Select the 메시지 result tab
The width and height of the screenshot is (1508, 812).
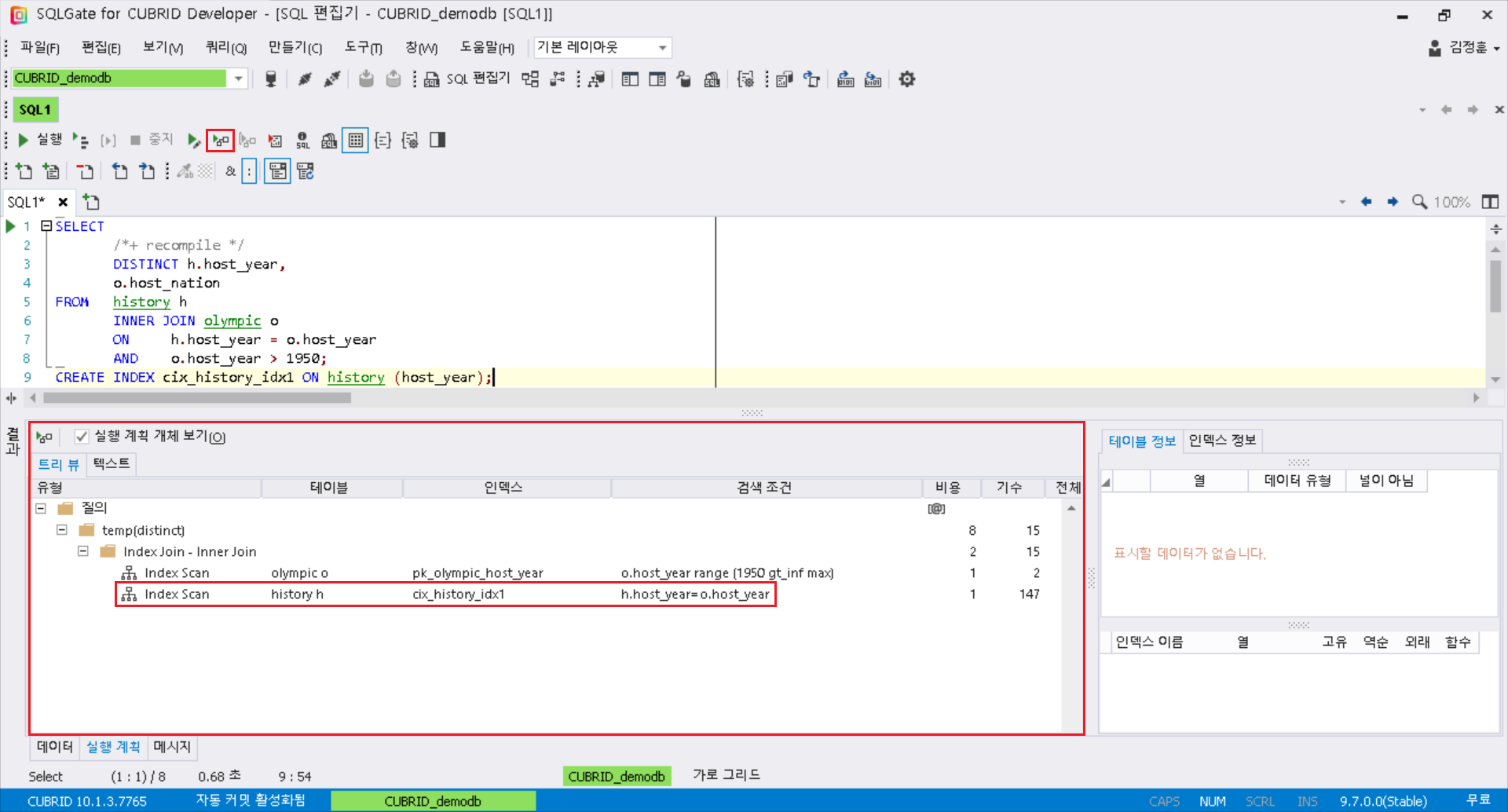[172, 747]
